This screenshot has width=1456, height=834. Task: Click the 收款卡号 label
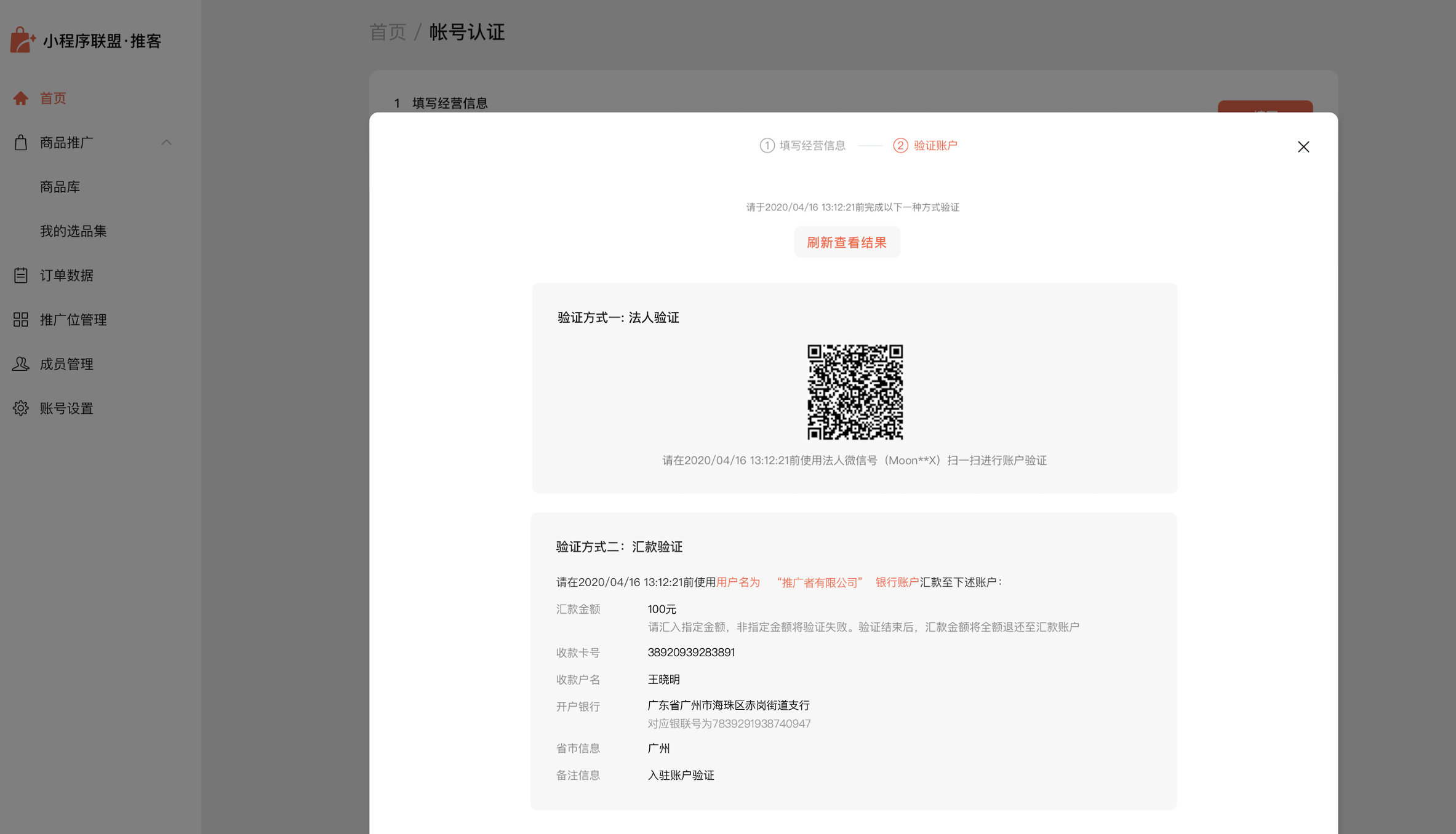[x=578, y=653]
